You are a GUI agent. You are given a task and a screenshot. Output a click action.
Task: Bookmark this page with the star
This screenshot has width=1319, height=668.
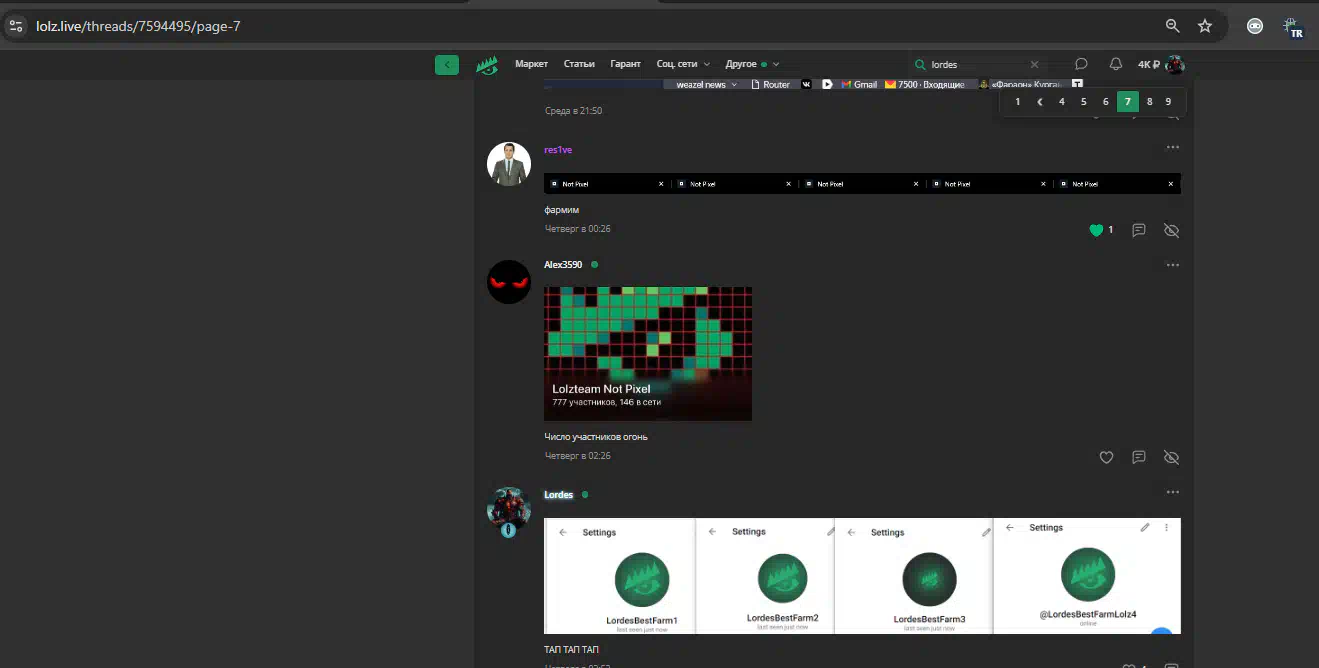coord(1205,26)
